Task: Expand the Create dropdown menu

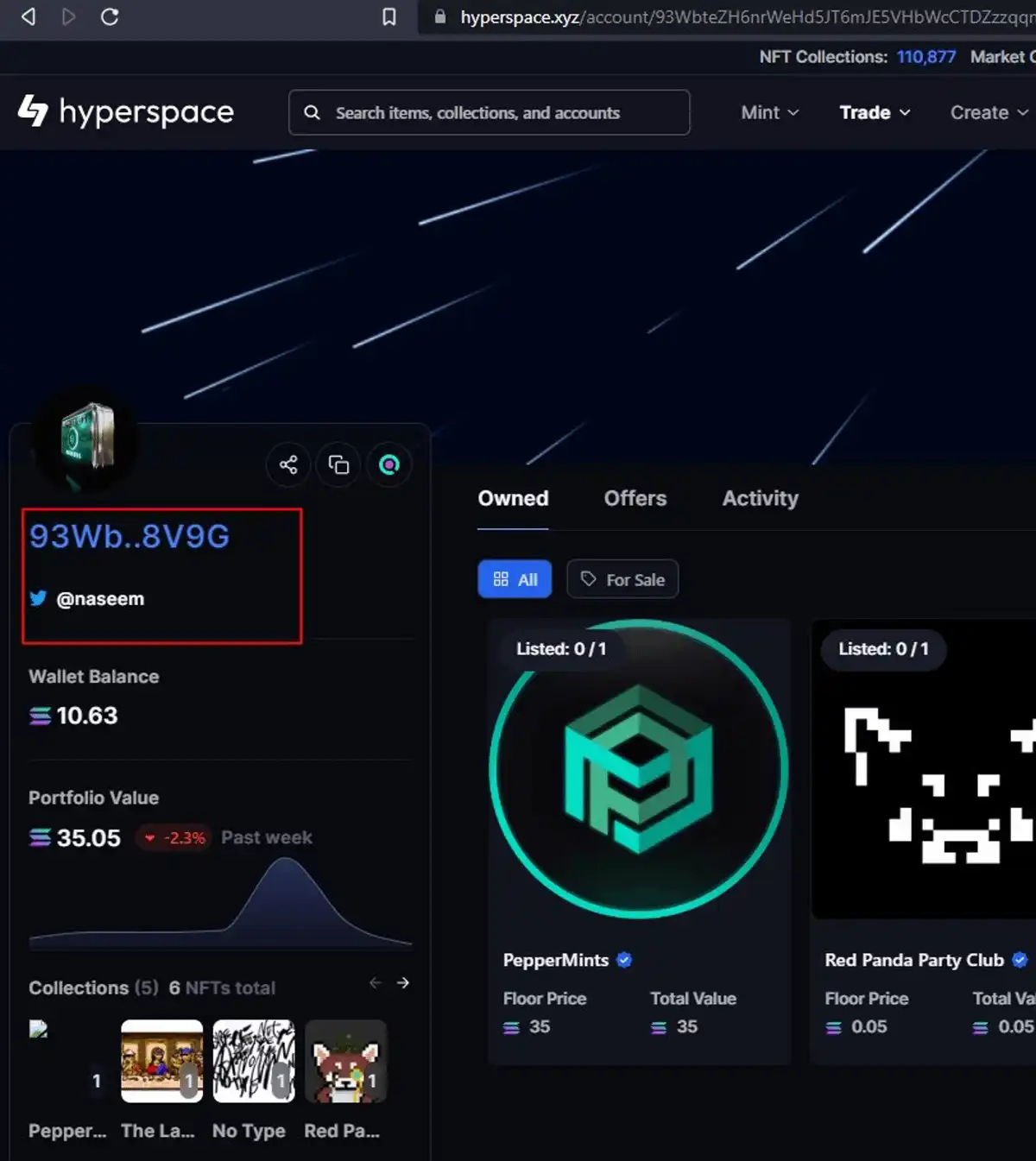Action: tap(989, 113)
